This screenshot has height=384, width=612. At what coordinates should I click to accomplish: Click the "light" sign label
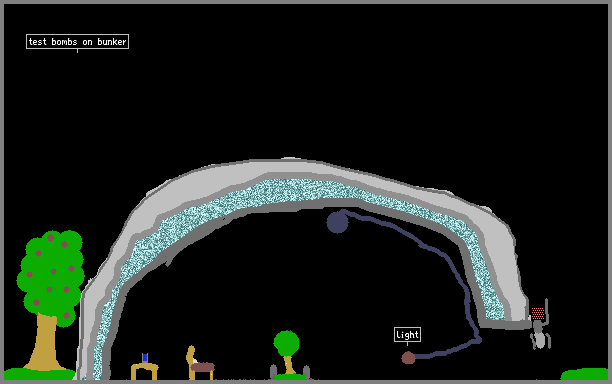click(x=407, y=334)
